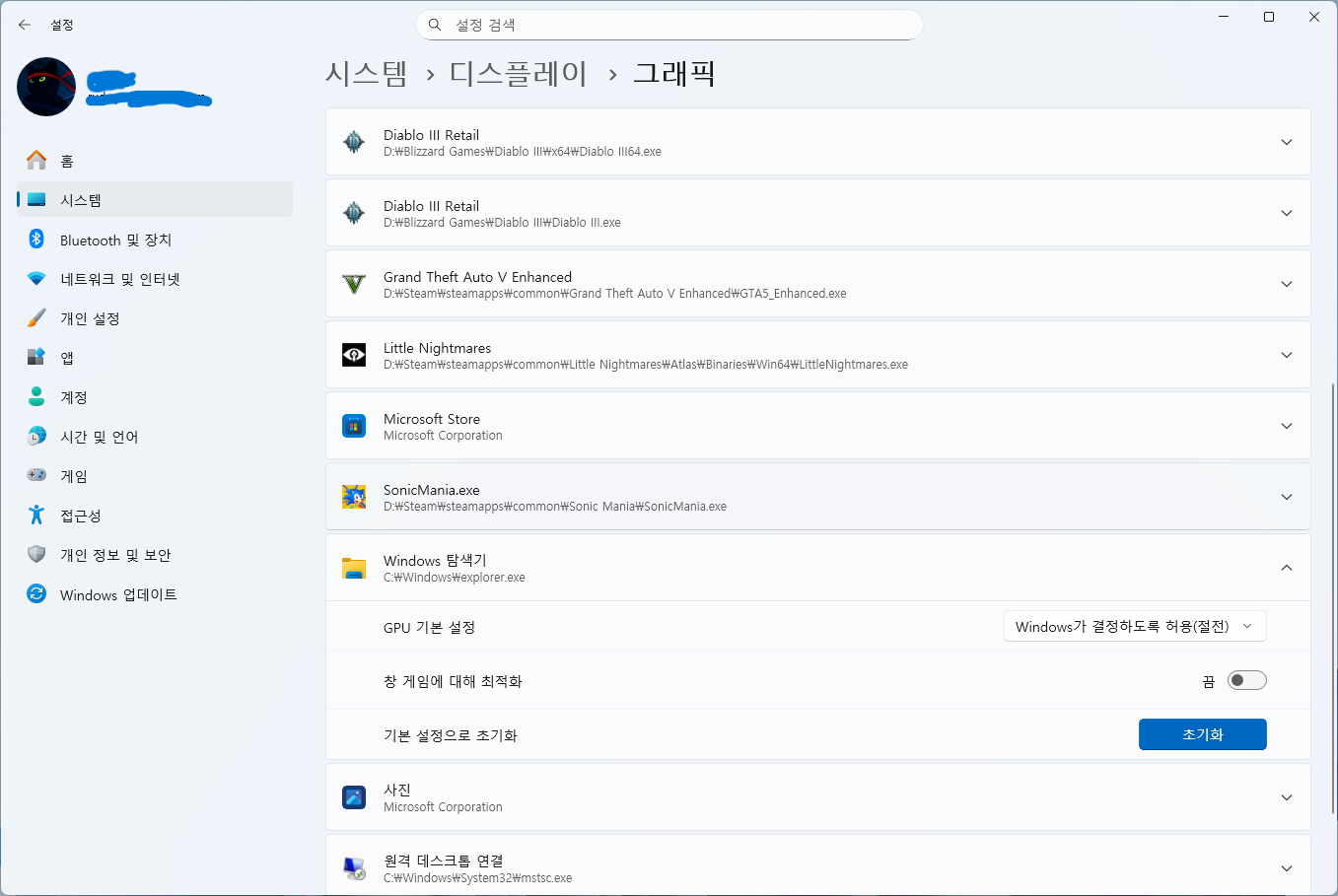
Task: Open 접근성 sidebar item
Action: pos(155,515)
